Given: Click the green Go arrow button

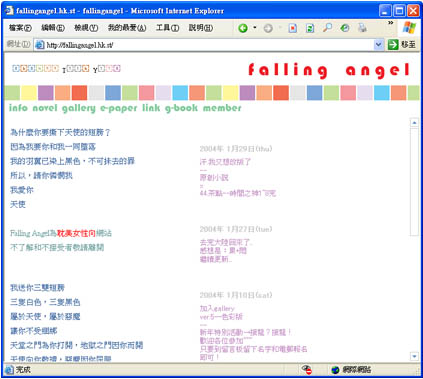Looking at the screenshot, I should 393,44.
